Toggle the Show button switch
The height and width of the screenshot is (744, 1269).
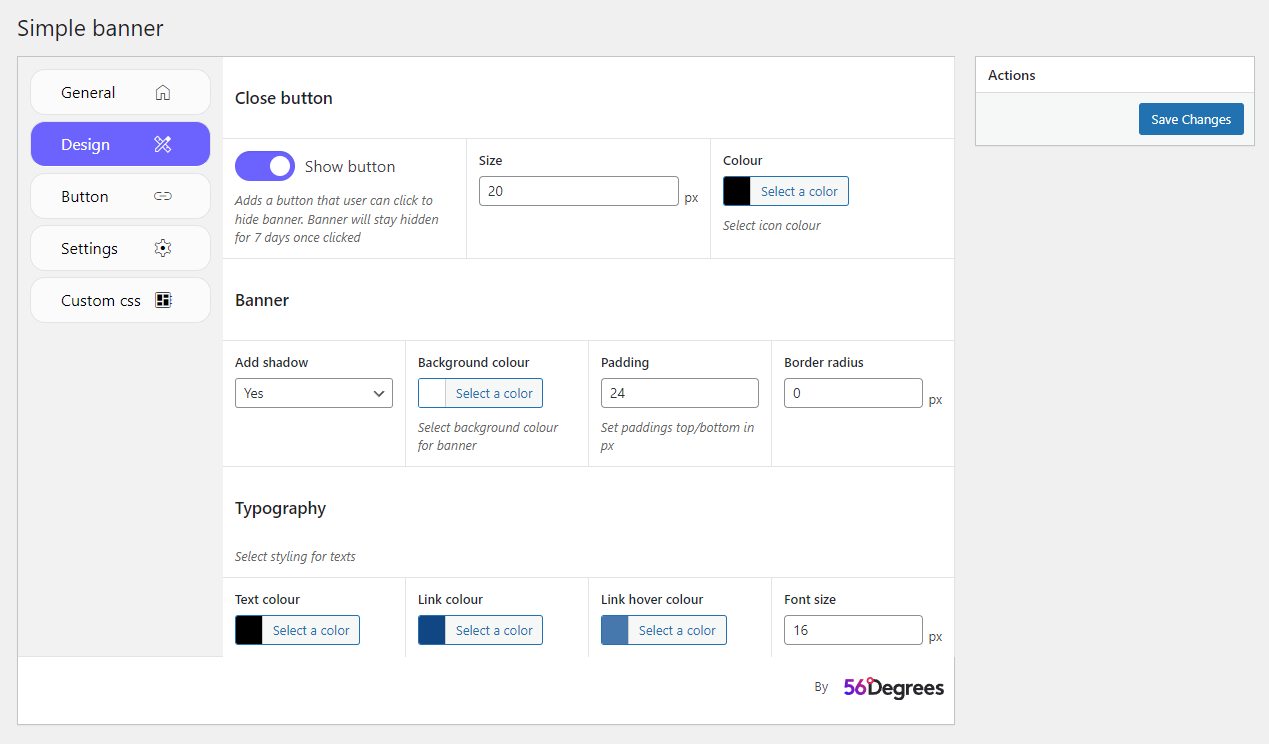265,167
